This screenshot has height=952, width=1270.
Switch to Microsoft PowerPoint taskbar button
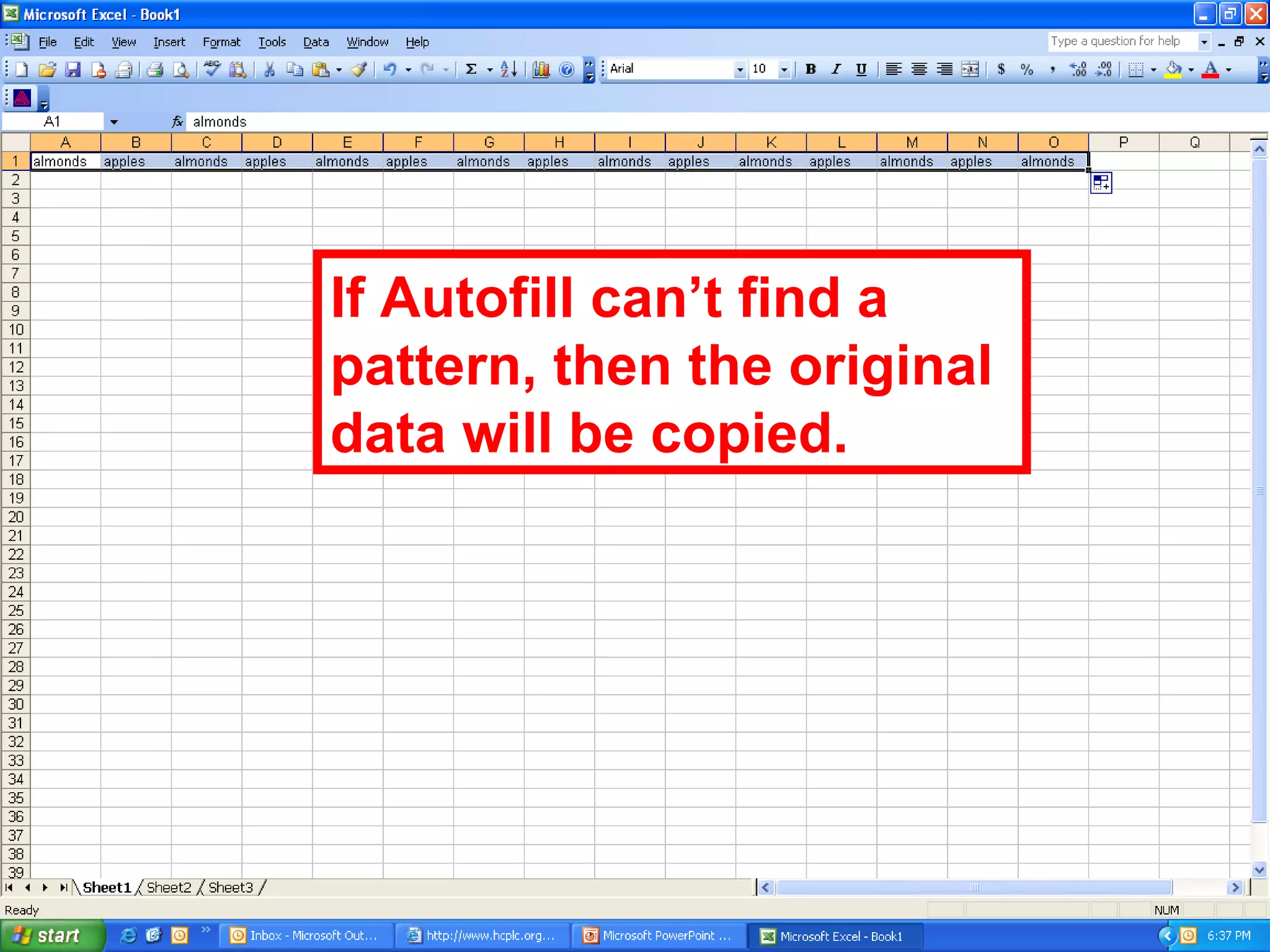660,936
